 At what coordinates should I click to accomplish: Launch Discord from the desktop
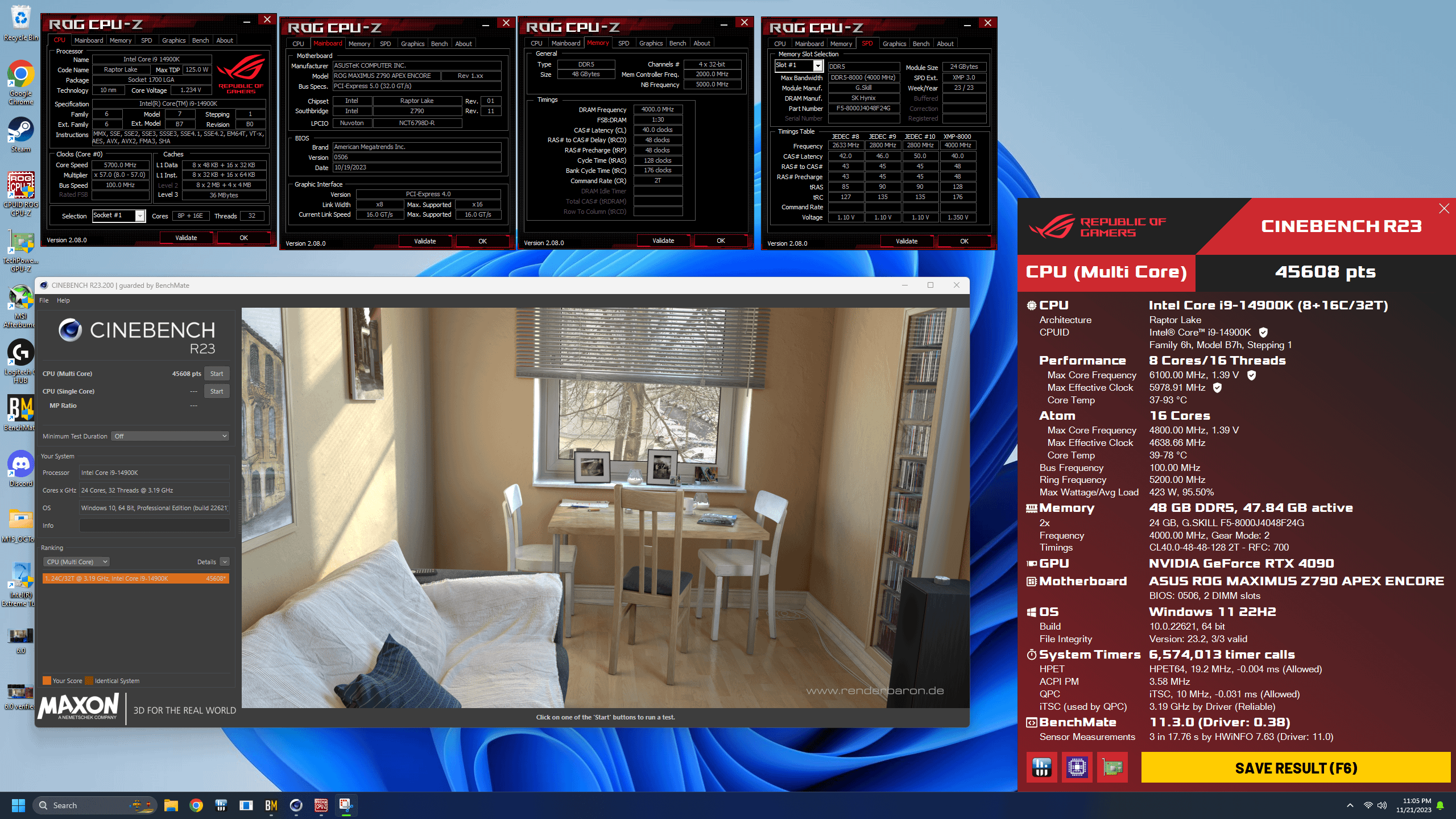point(20,469)
